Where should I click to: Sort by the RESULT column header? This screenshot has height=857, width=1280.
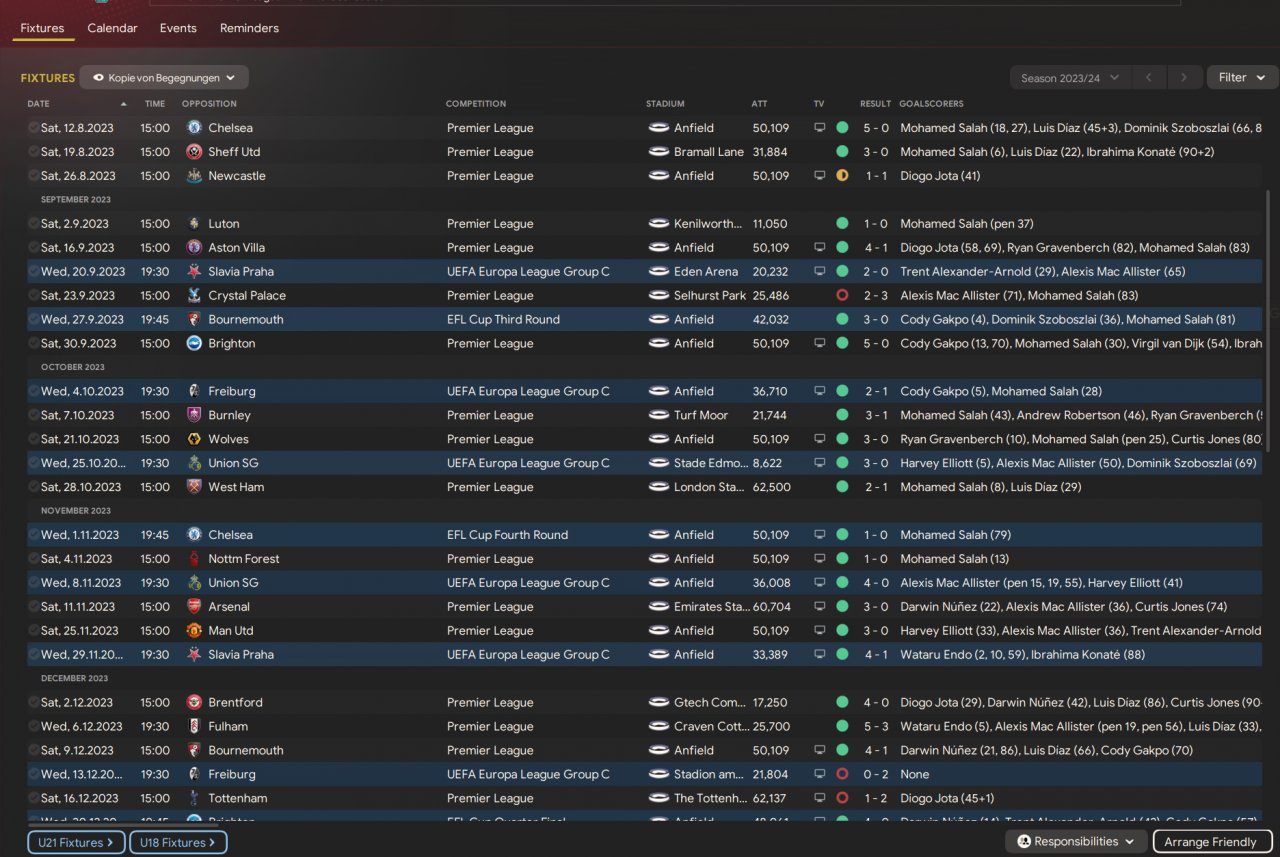click(x=875, y=104)
